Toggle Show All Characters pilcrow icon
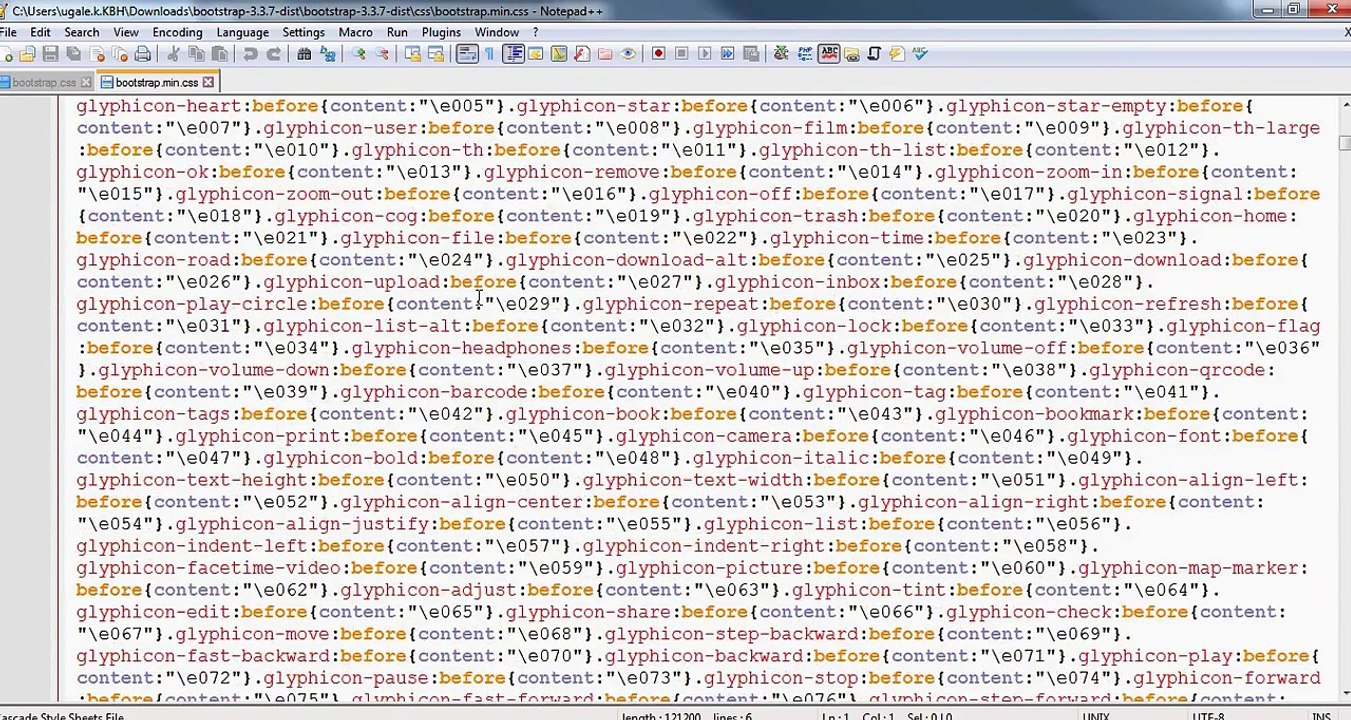The width and height of the screenshot is (1351, 720). tap(489, 54)
